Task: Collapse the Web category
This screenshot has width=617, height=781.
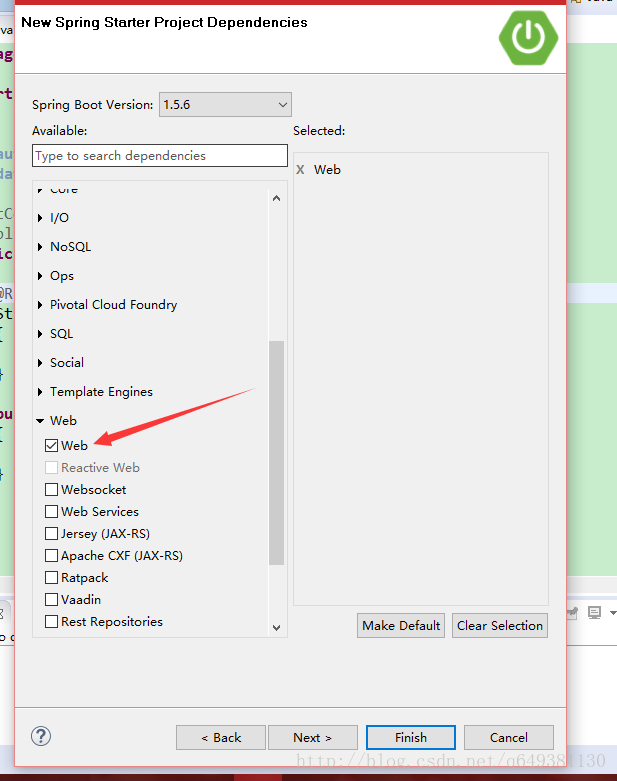Action: click(40, 421)
